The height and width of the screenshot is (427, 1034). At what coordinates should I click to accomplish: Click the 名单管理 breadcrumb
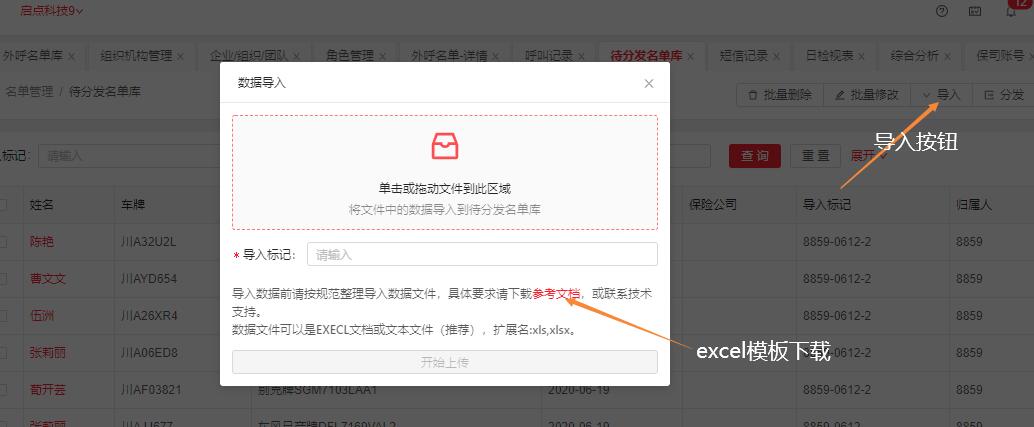(29, 92)
